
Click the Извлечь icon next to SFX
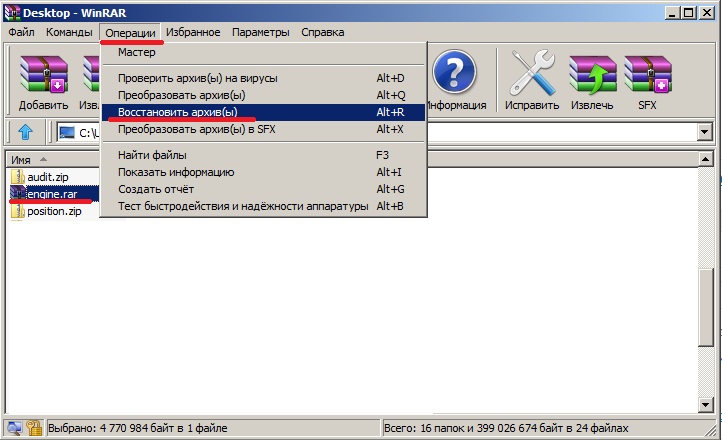tap(592, 81)
